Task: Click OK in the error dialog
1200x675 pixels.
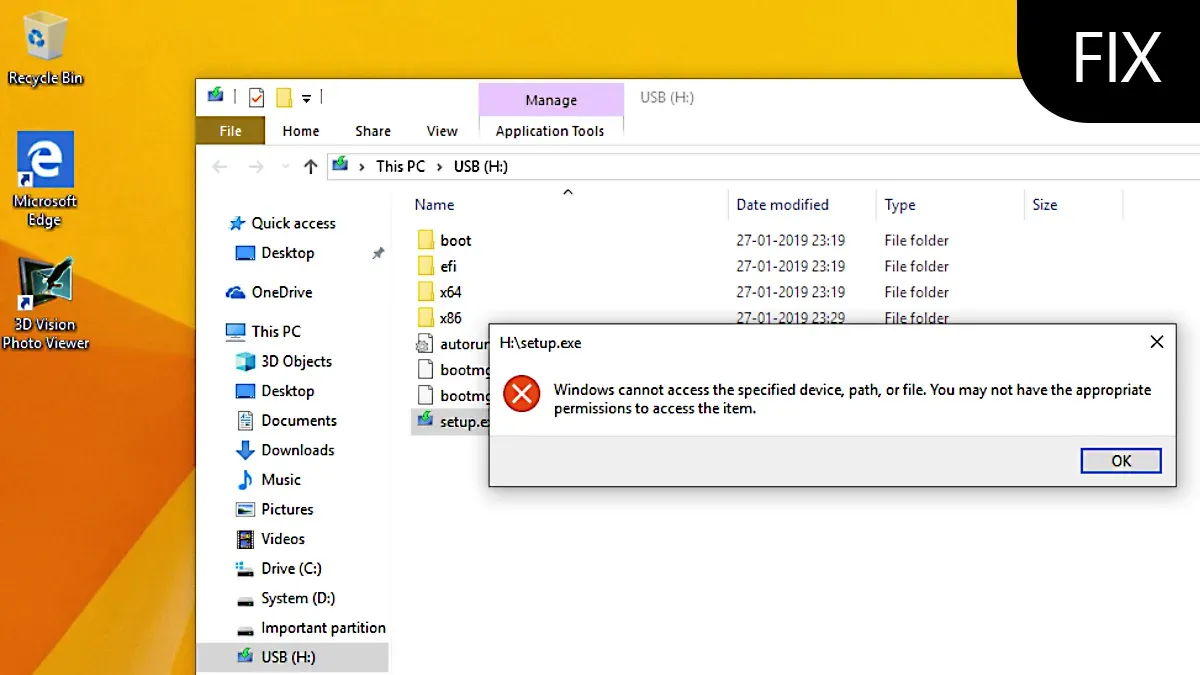Action: tap(1121, 460)
